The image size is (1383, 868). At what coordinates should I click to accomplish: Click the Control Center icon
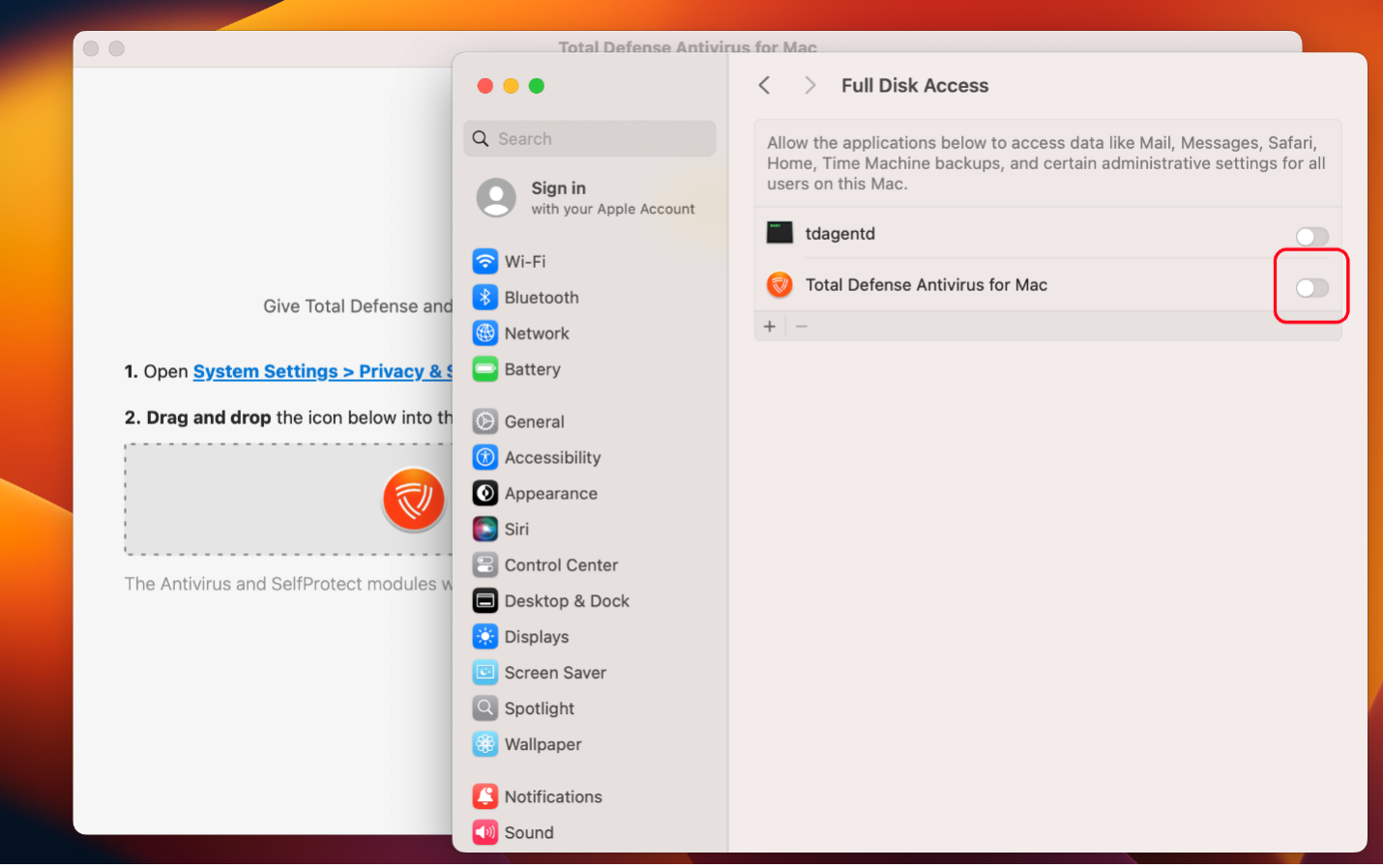[486, 564]
